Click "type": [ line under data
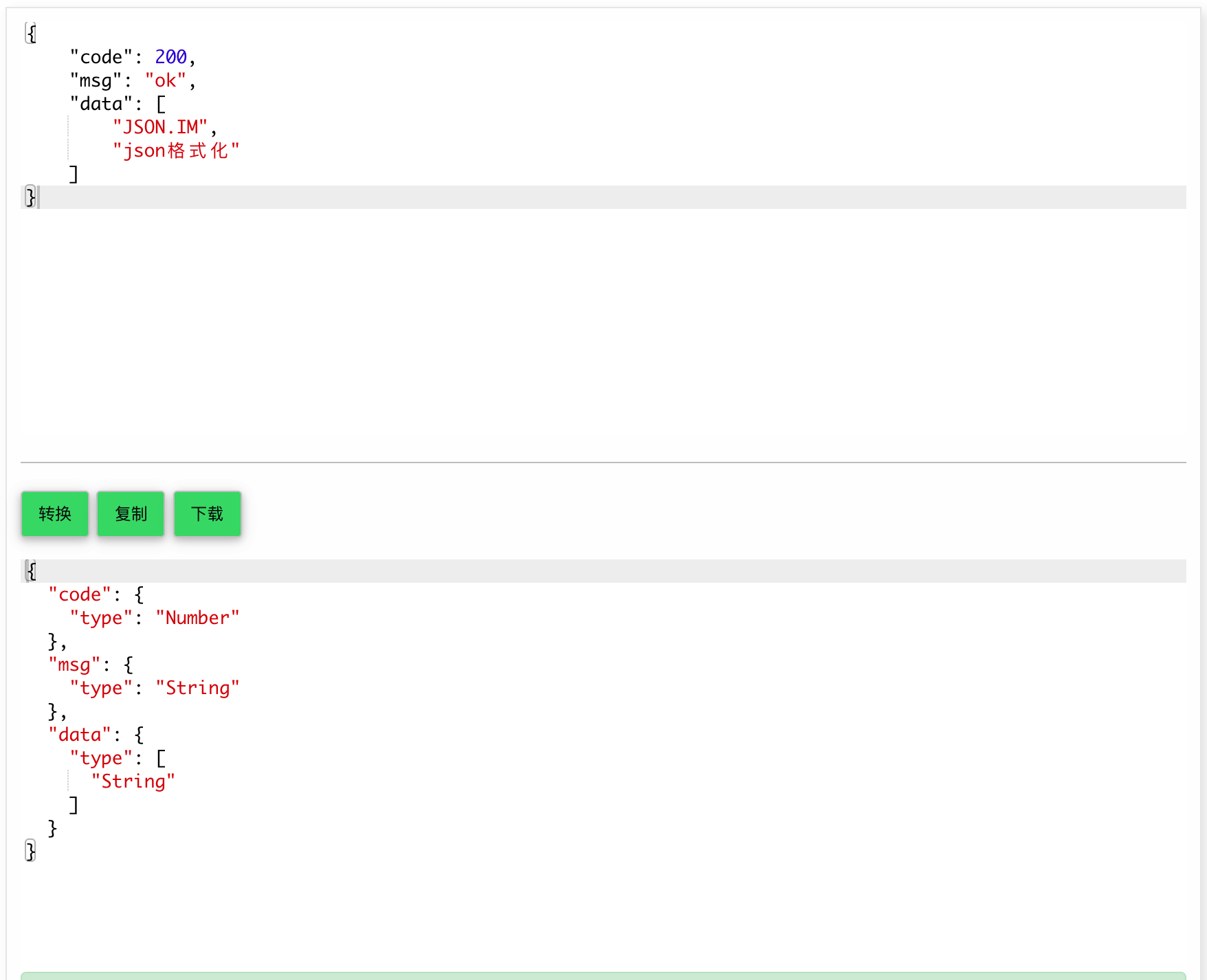The height and width of the screenshot is (980, 1207). (118, 758)
